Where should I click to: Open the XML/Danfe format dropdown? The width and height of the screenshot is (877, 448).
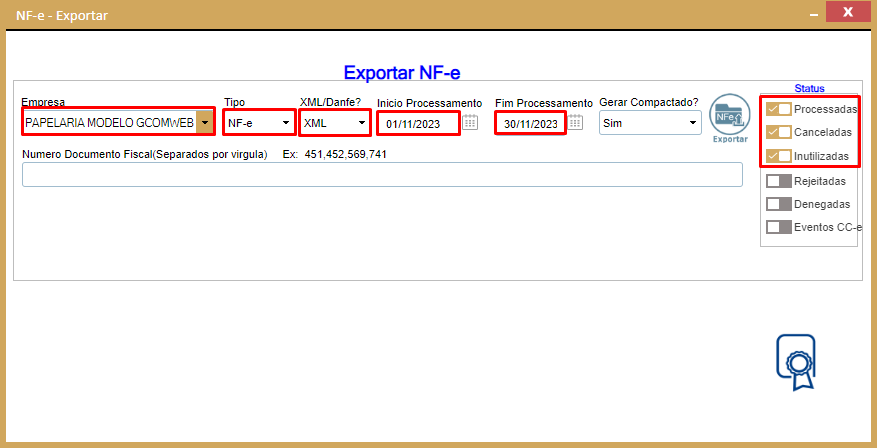tap(361, 123)
